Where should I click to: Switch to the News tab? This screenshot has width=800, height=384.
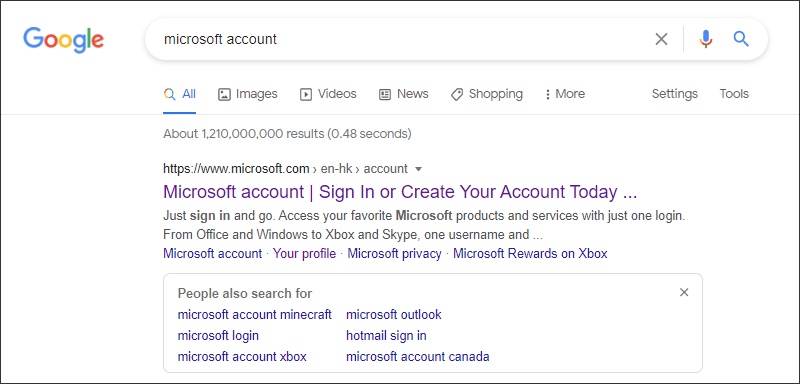point(404,94)
